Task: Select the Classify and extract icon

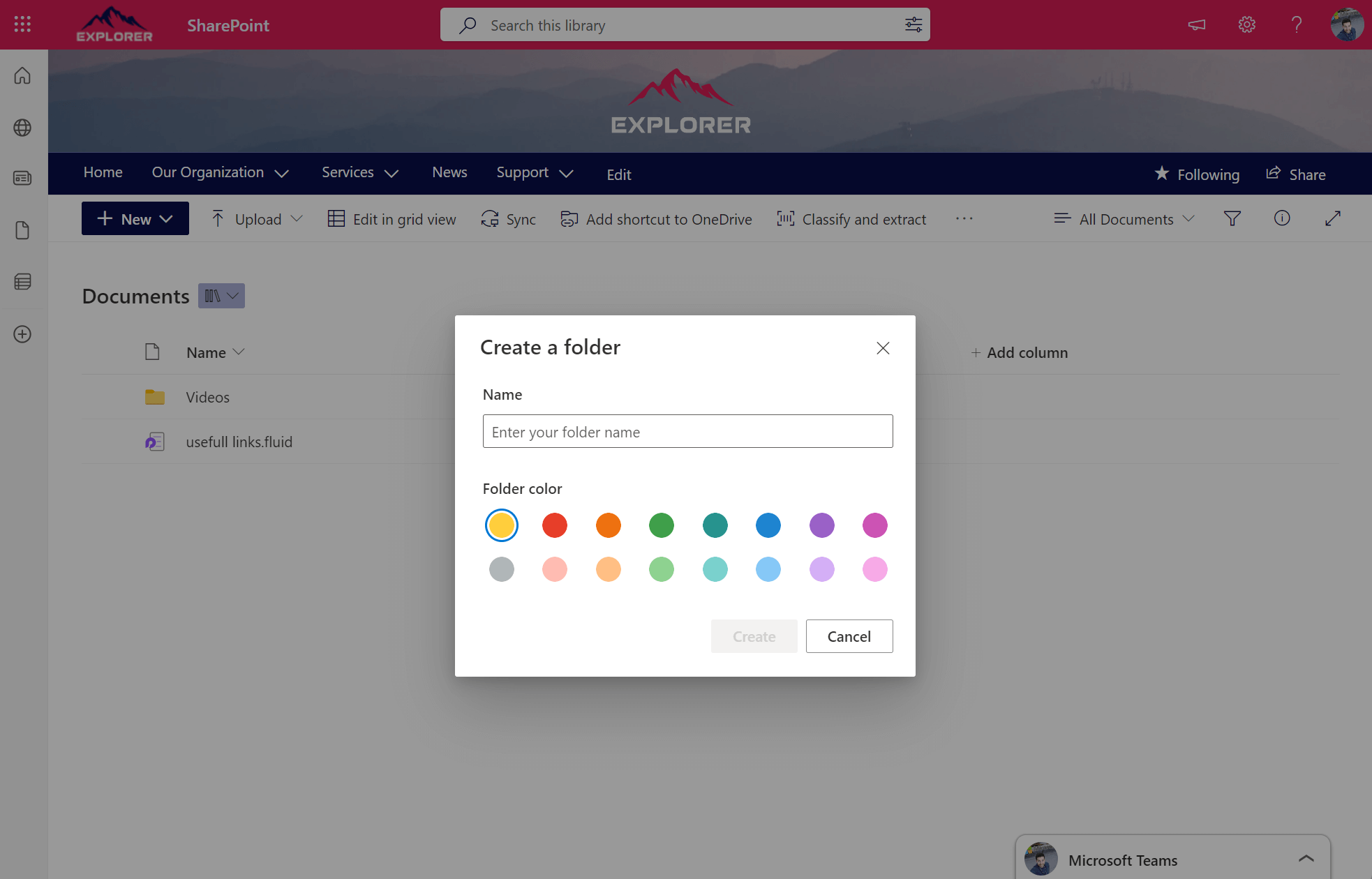Action: tap(785, 218)
